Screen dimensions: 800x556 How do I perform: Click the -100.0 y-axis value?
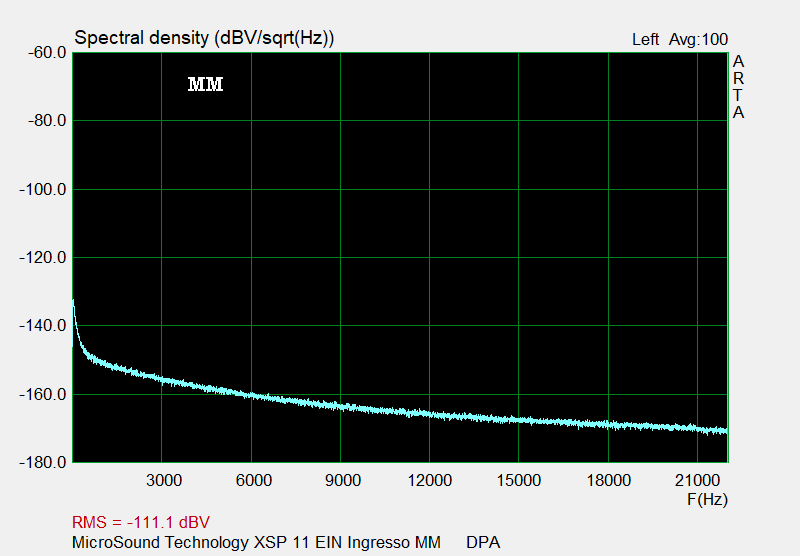click(43, 190)
